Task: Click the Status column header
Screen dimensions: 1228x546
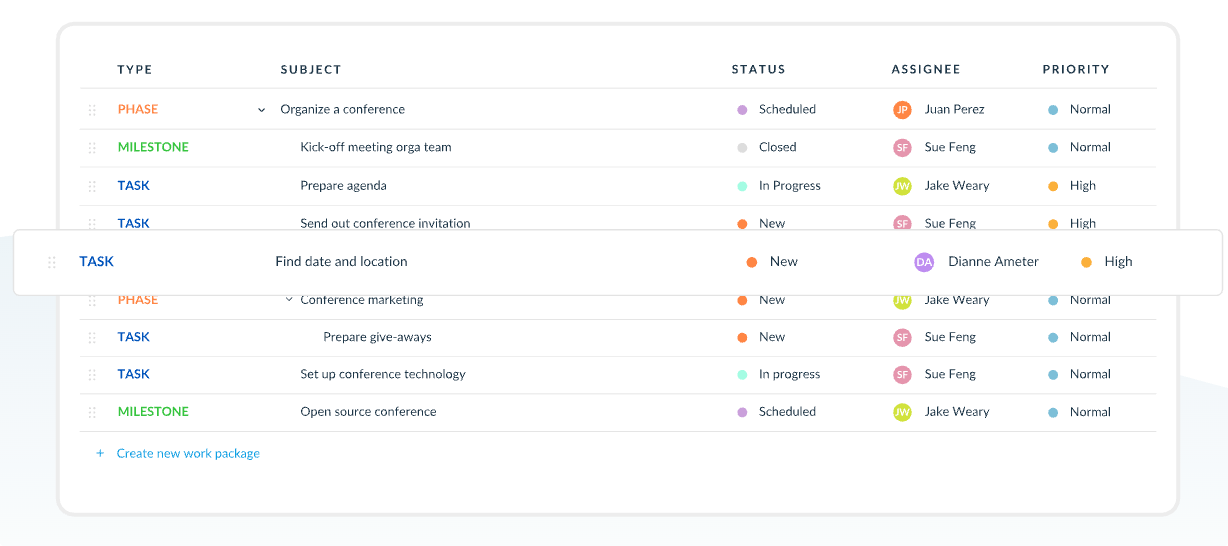Action: [758, 70]
